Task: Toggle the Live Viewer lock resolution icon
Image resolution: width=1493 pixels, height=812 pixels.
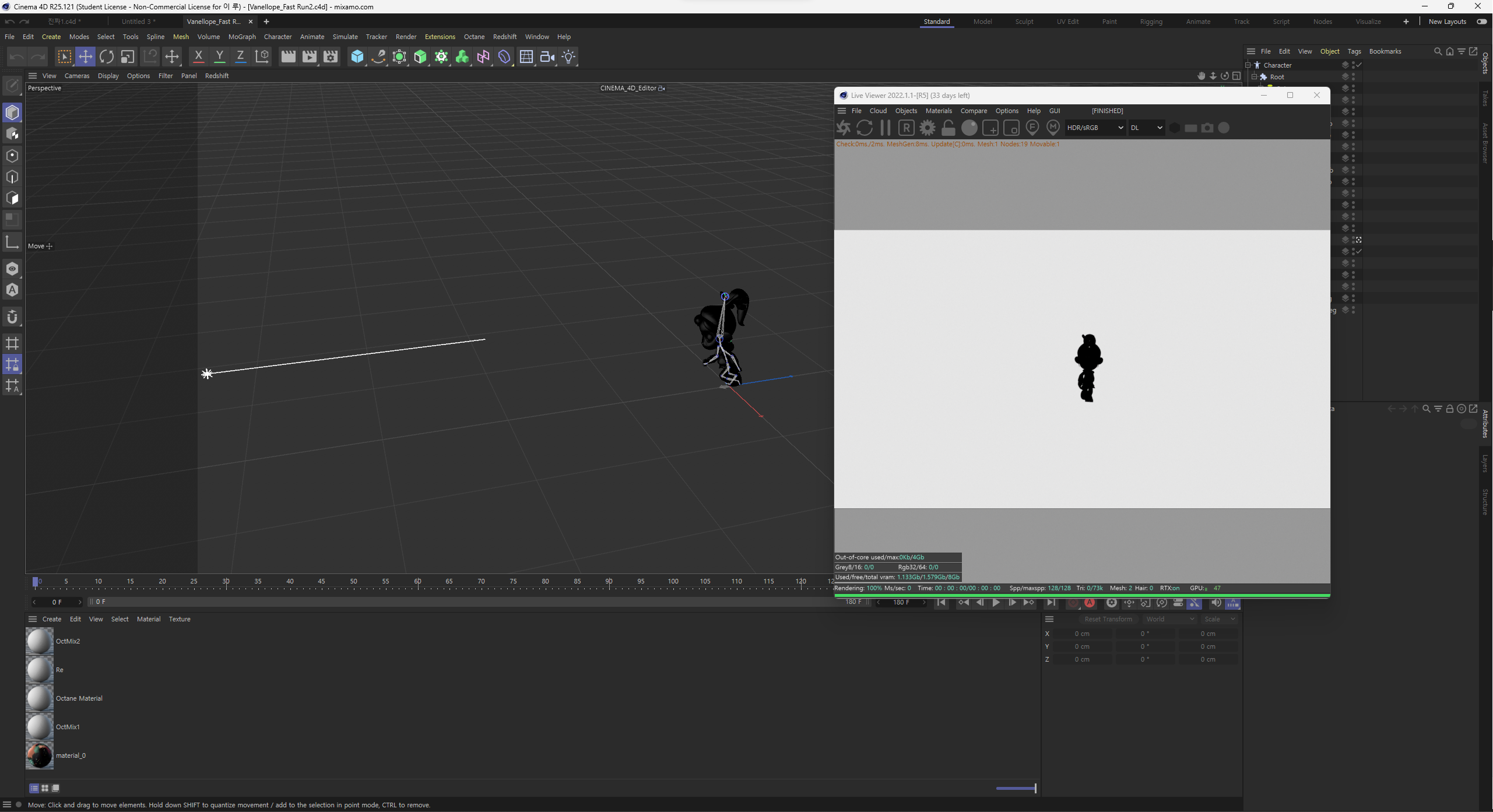Action: [949, 128]
